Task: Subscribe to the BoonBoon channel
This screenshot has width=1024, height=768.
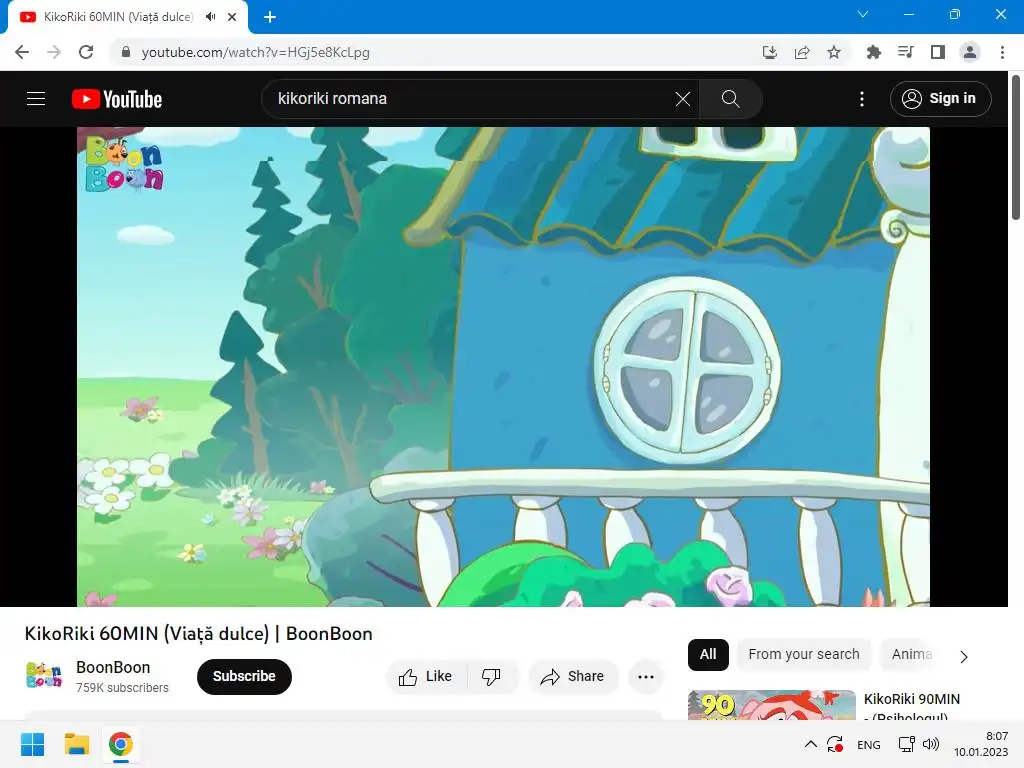Action: (x=244, y=676)
